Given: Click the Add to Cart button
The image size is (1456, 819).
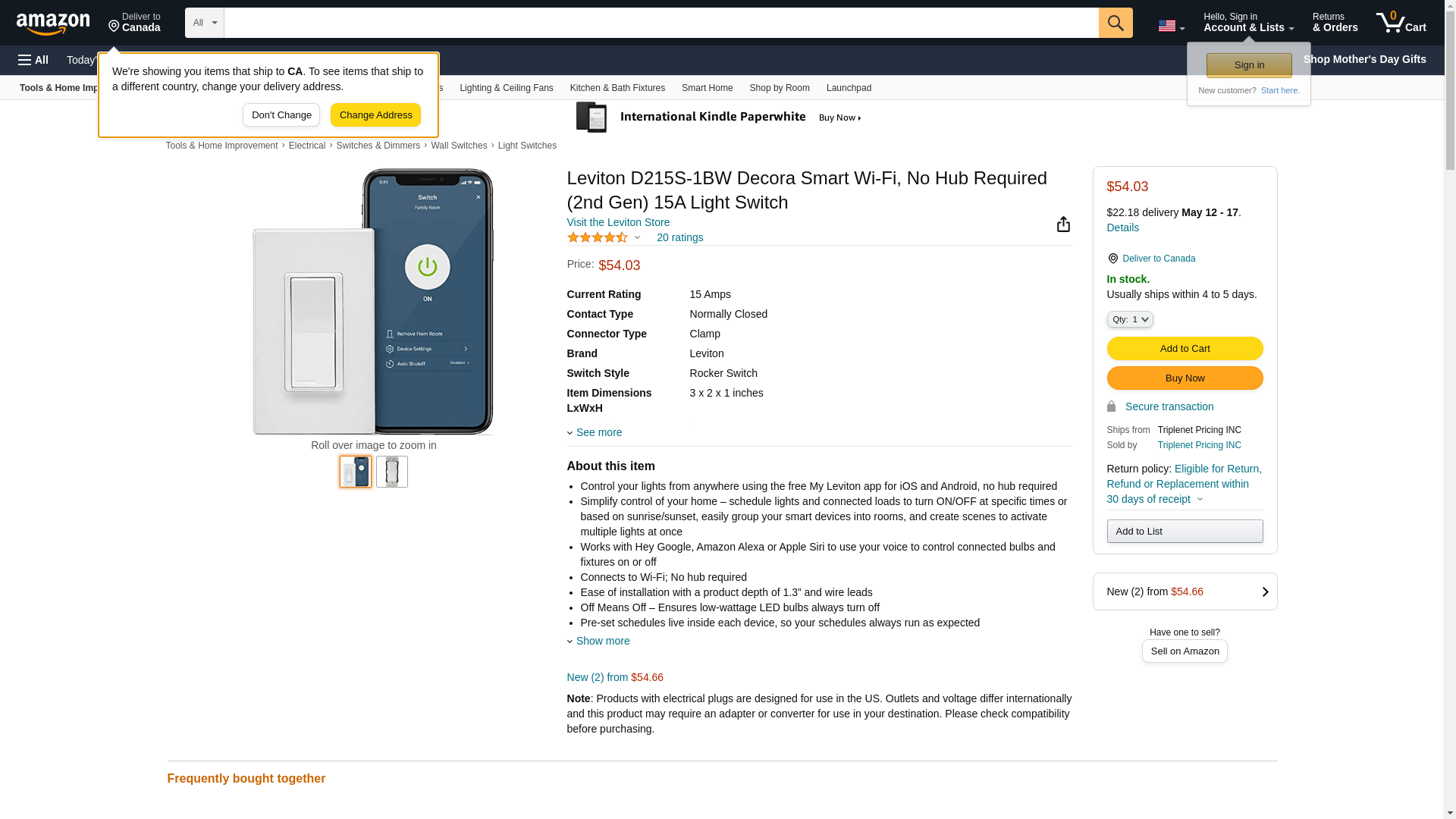Looking at the screenshot, I should [1185, 349].
